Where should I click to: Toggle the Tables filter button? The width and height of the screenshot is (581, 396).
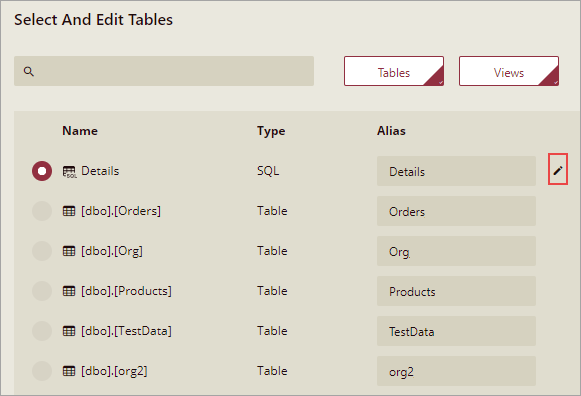point(394,71)
